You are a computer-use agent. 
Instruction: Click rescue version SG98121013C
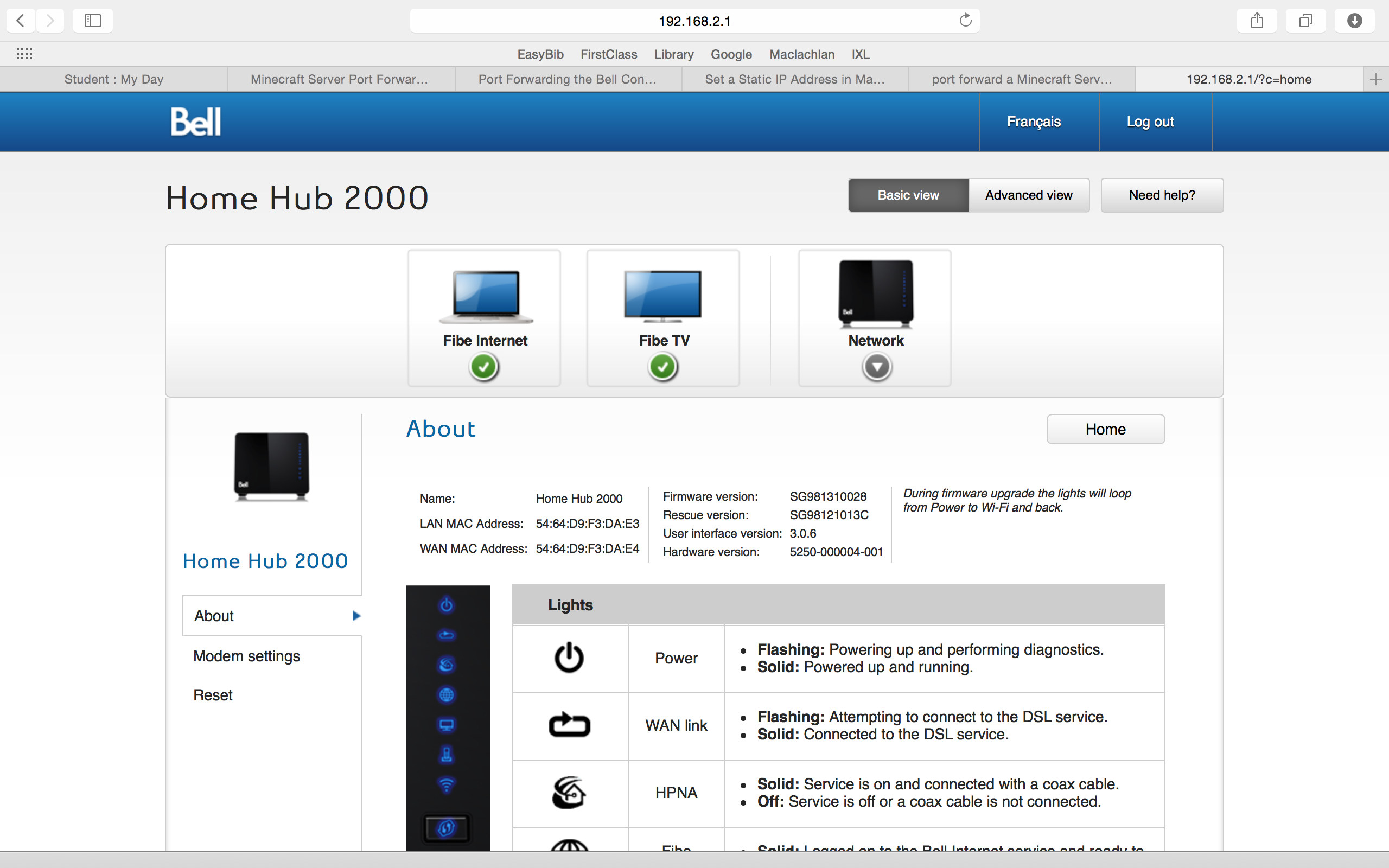click(829, 515)
